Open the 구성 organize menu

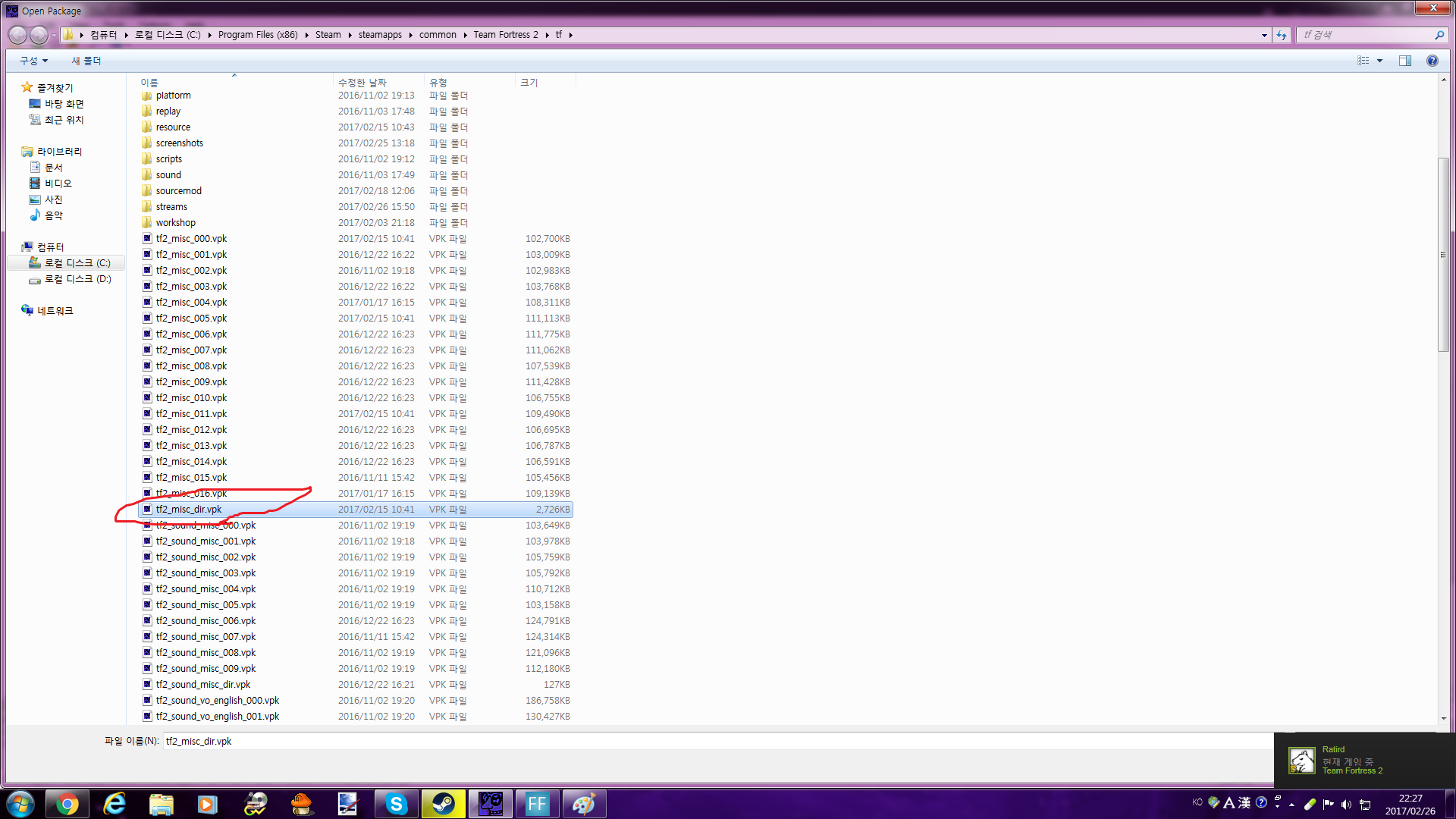33,61
